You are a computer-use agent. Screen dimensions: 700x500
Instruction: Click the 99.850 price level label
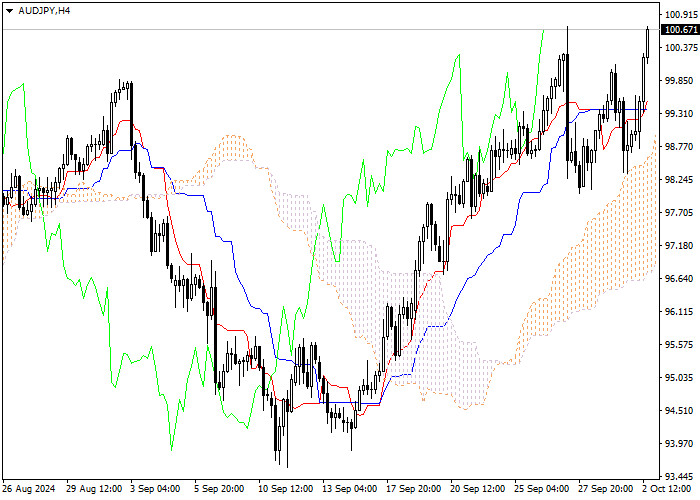pos(679,81)
